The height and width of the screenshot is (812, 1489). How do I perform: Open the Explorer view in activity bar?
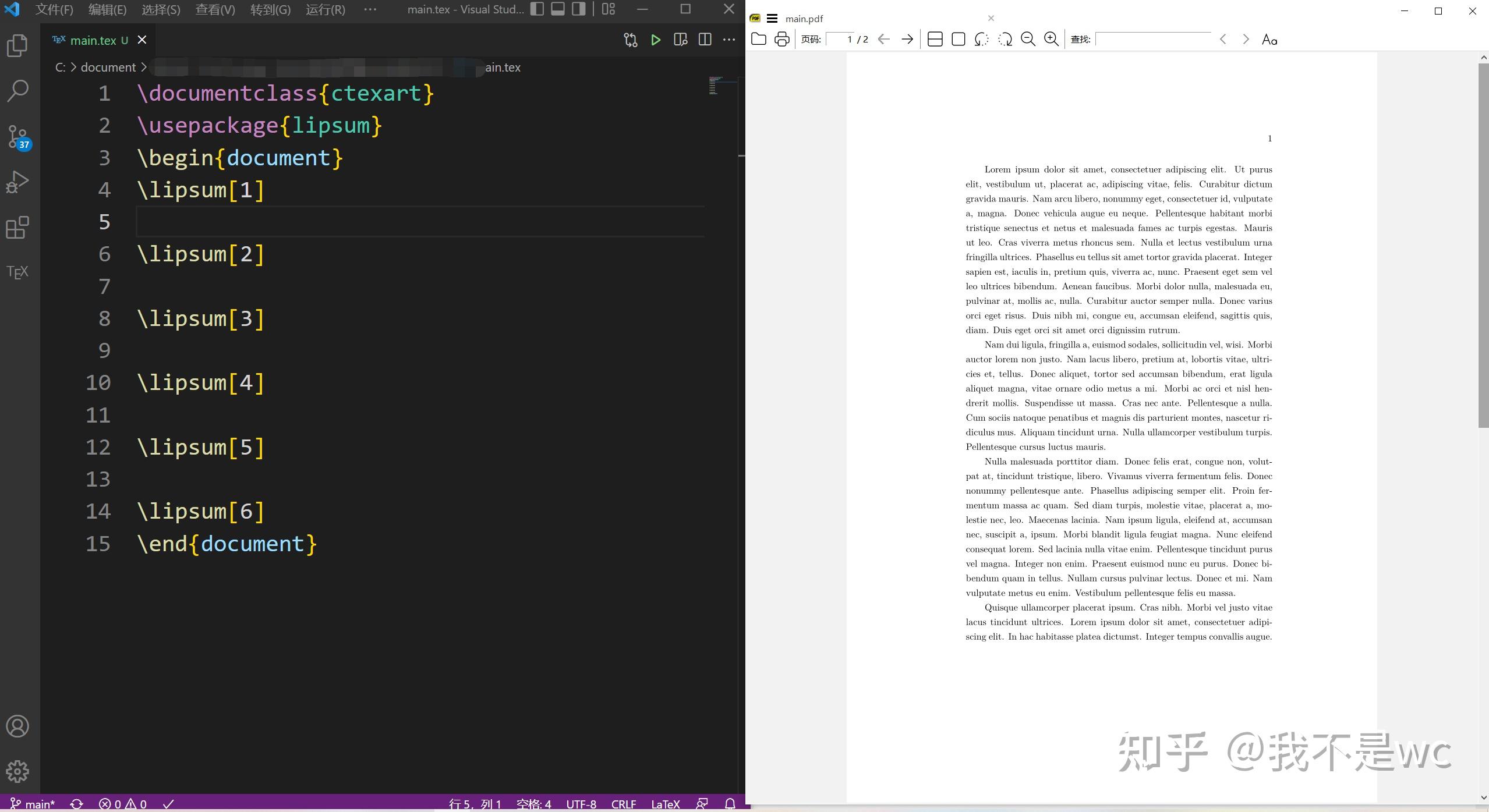(17, 46)
